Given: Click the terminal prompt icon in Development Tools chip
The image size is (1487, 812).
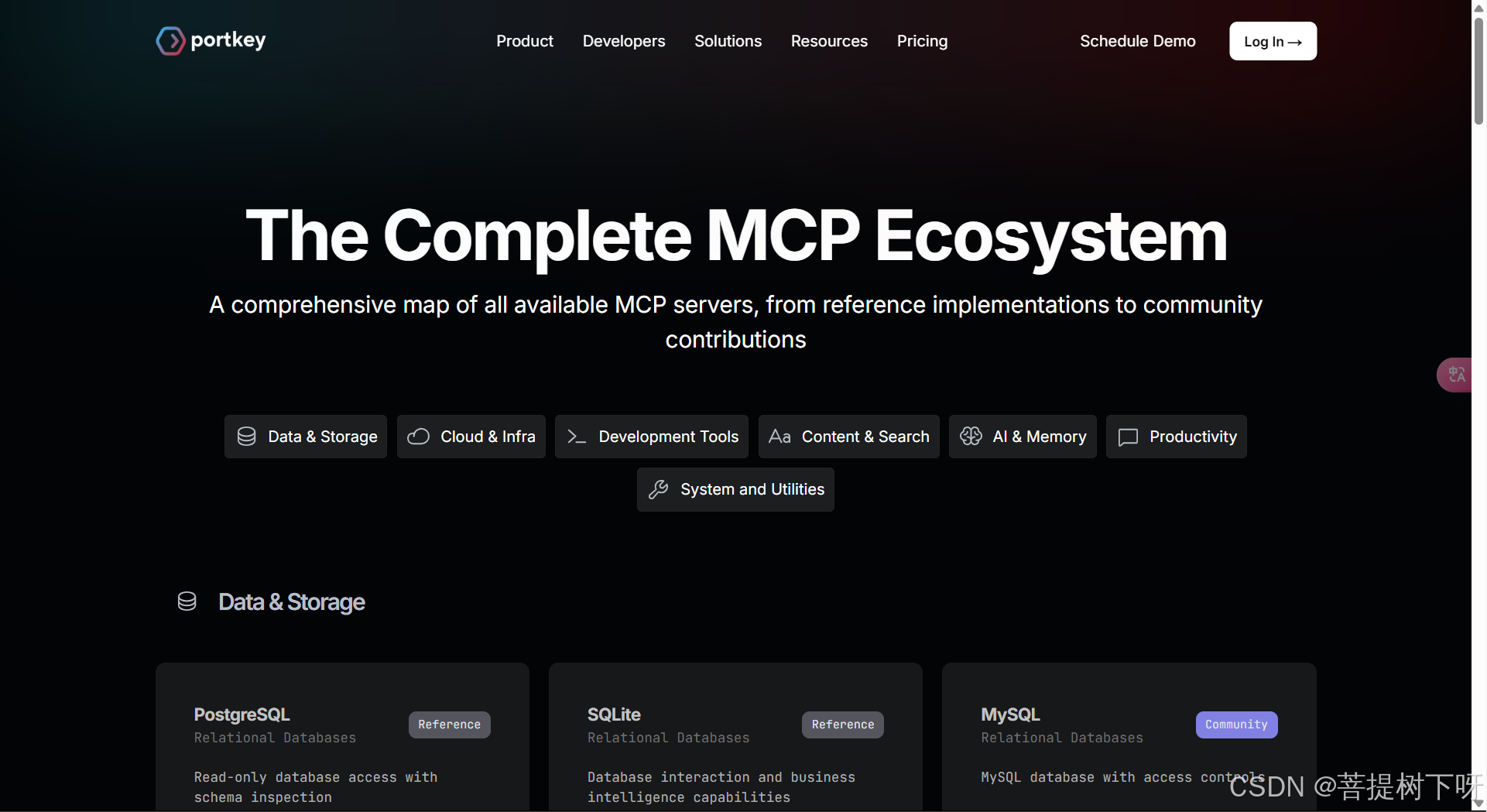Looking at the screenshot, I should coord(577,437).
